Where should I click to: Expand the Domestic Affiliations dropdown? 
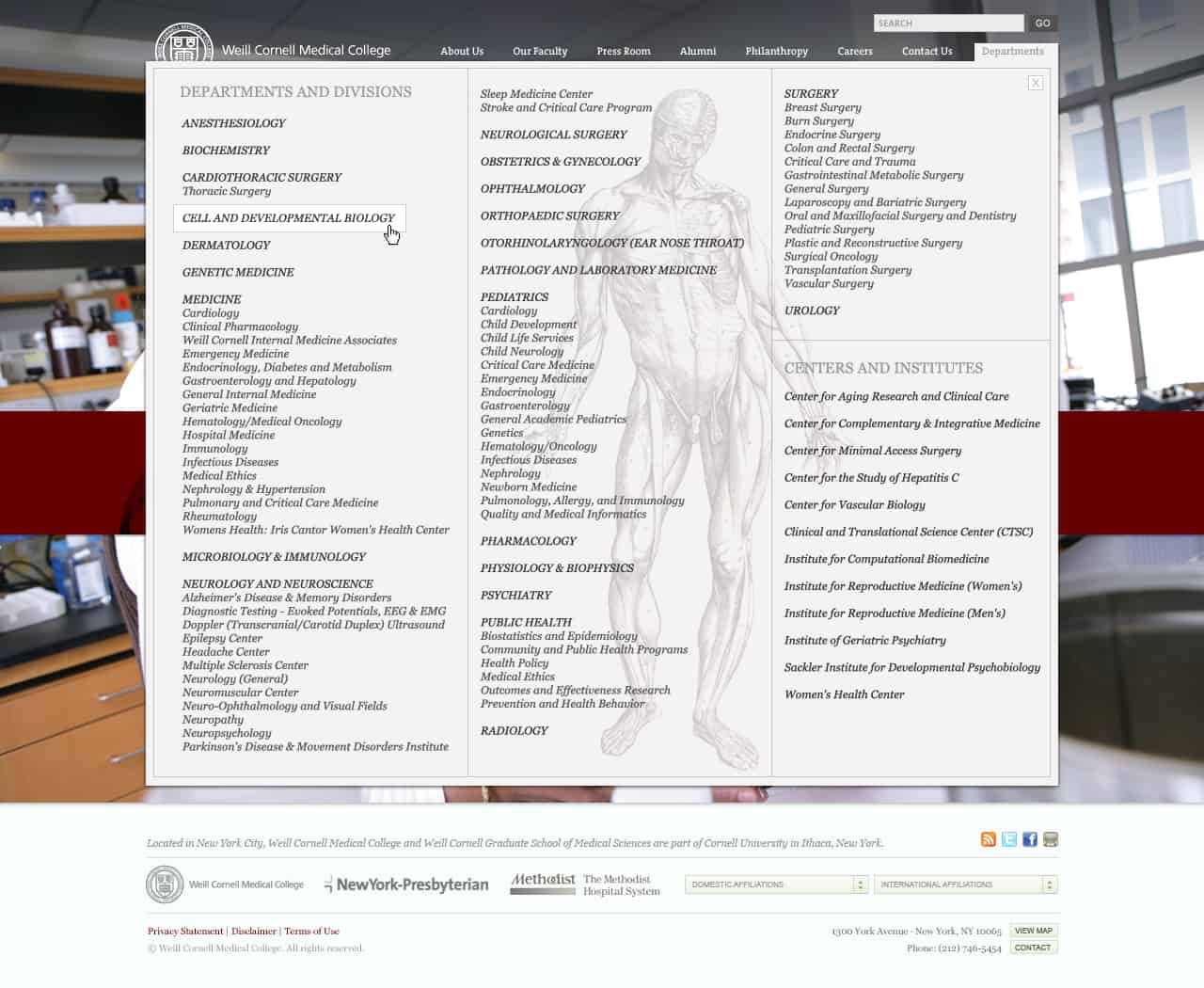(776, 884)
